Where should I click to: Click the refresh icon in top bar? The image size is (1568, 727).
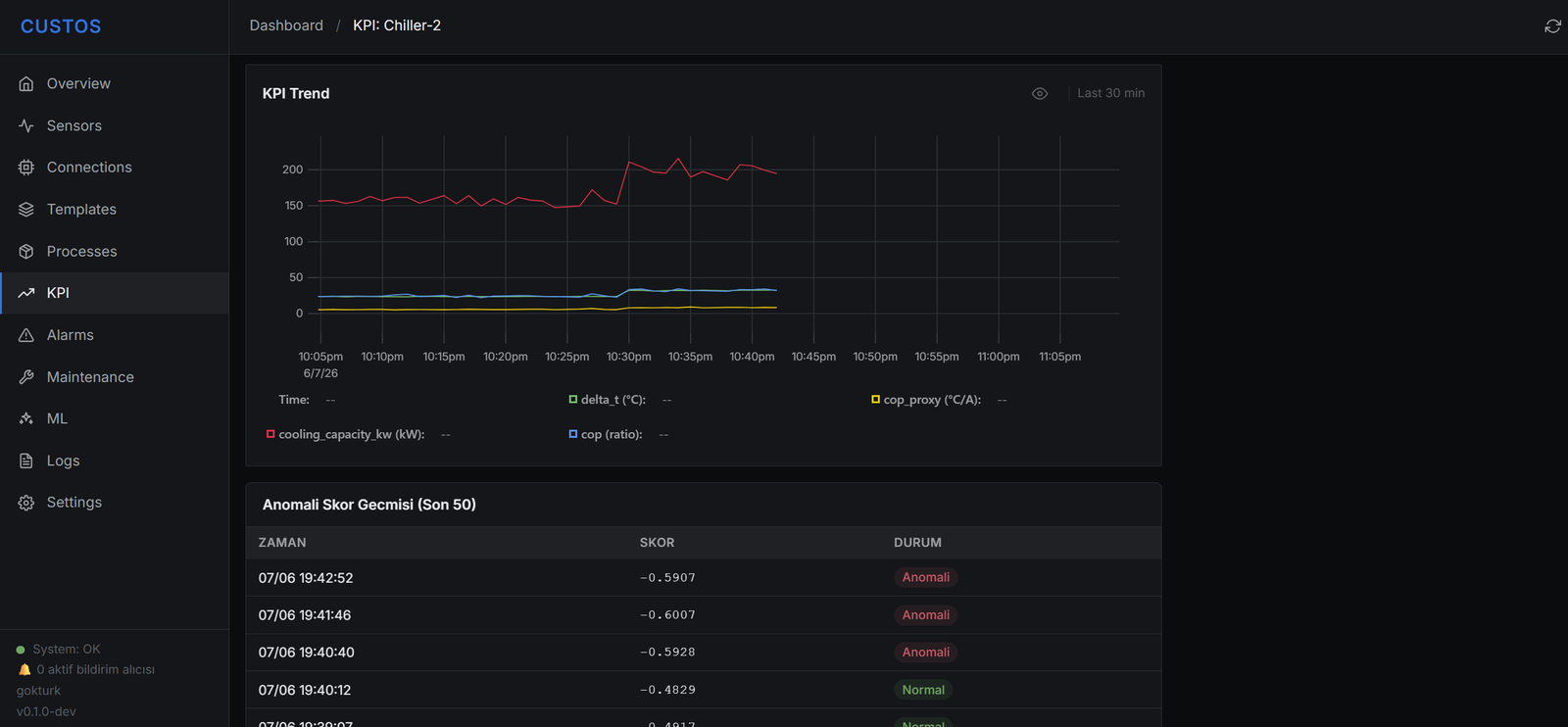1552,26
